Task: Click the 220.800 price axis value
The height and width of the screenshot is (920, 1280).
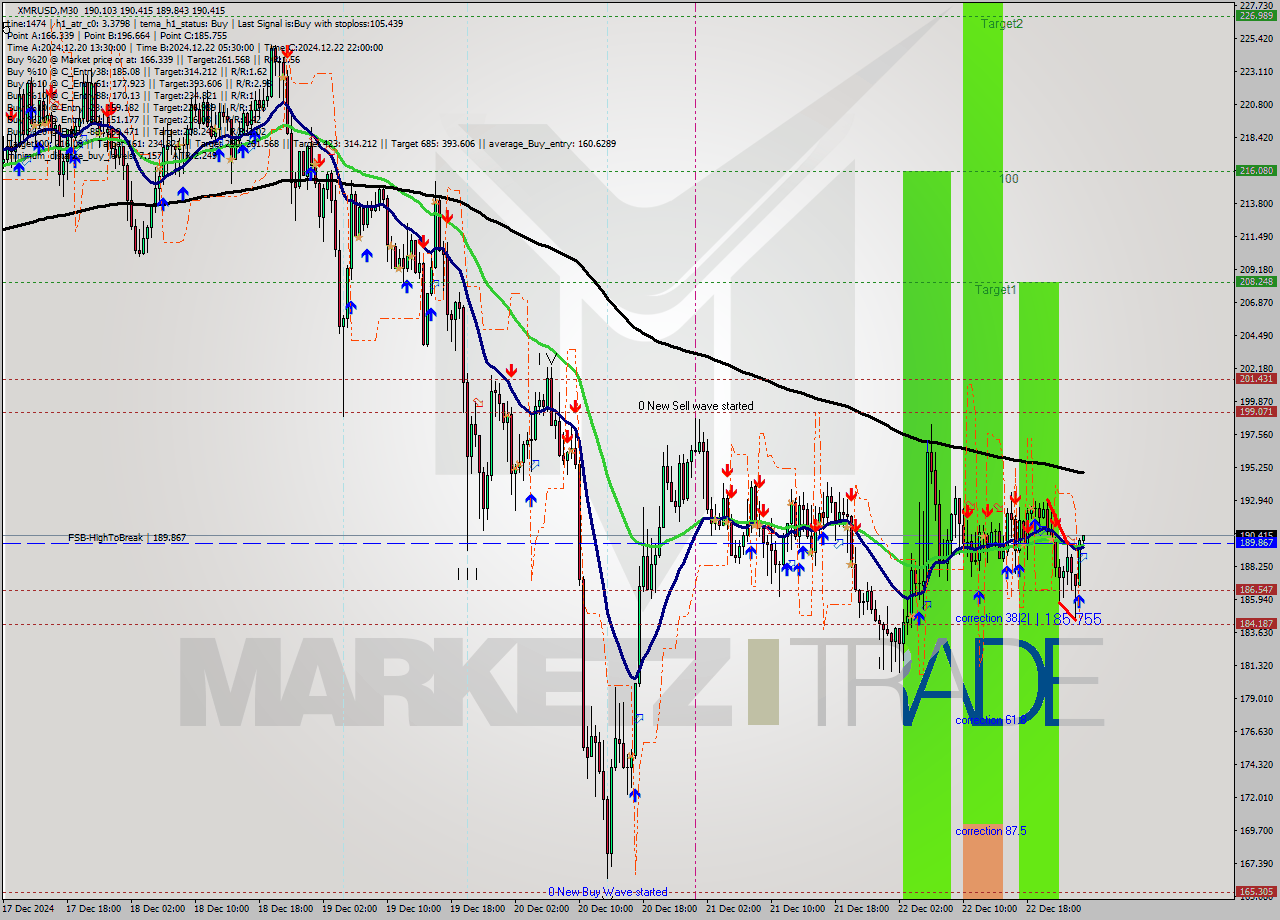Action: (x=1256, y=105)
